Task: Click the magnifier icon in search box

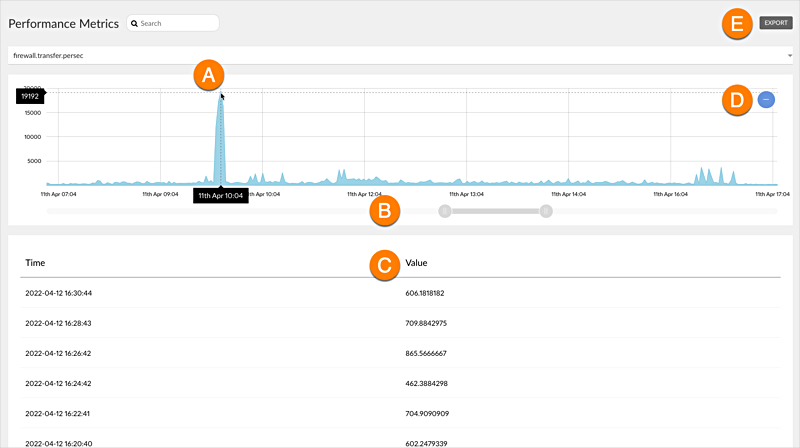Action: [134, 23]
